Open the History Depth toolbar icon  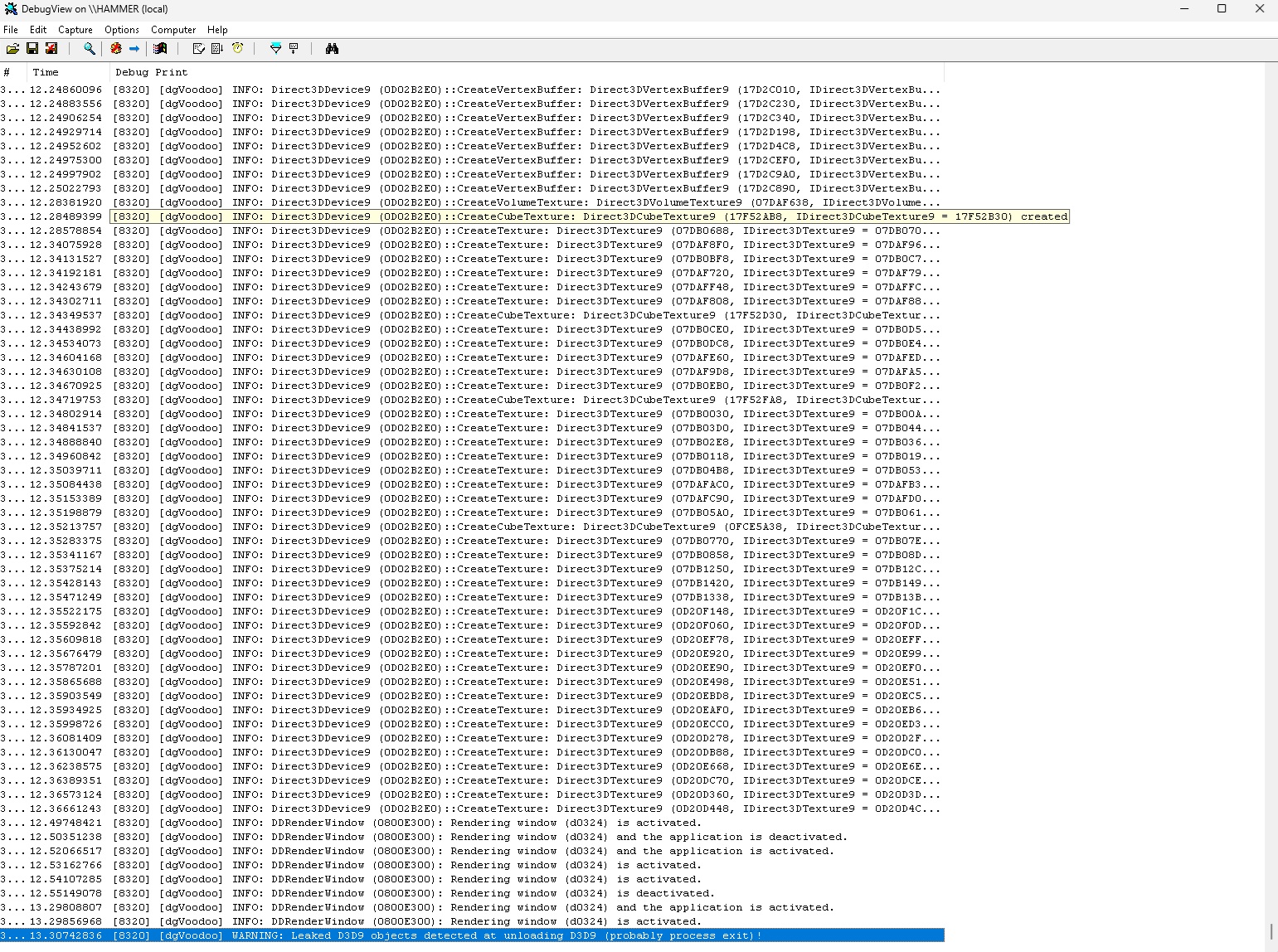[294, 49]
